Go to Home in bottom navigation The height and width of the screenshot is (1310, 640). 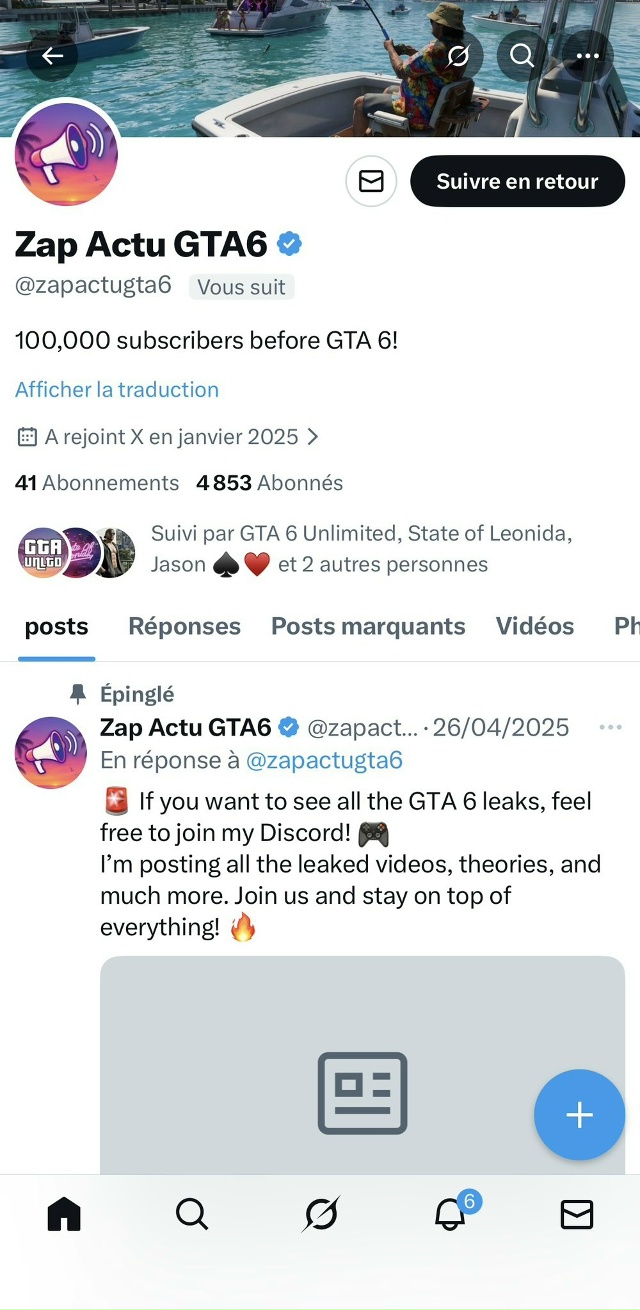tap(64, 1214)
